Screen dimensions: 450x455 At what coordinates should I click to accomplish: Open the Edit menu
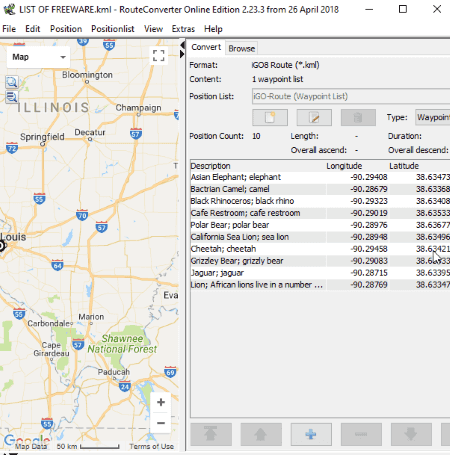pos(32,29)
